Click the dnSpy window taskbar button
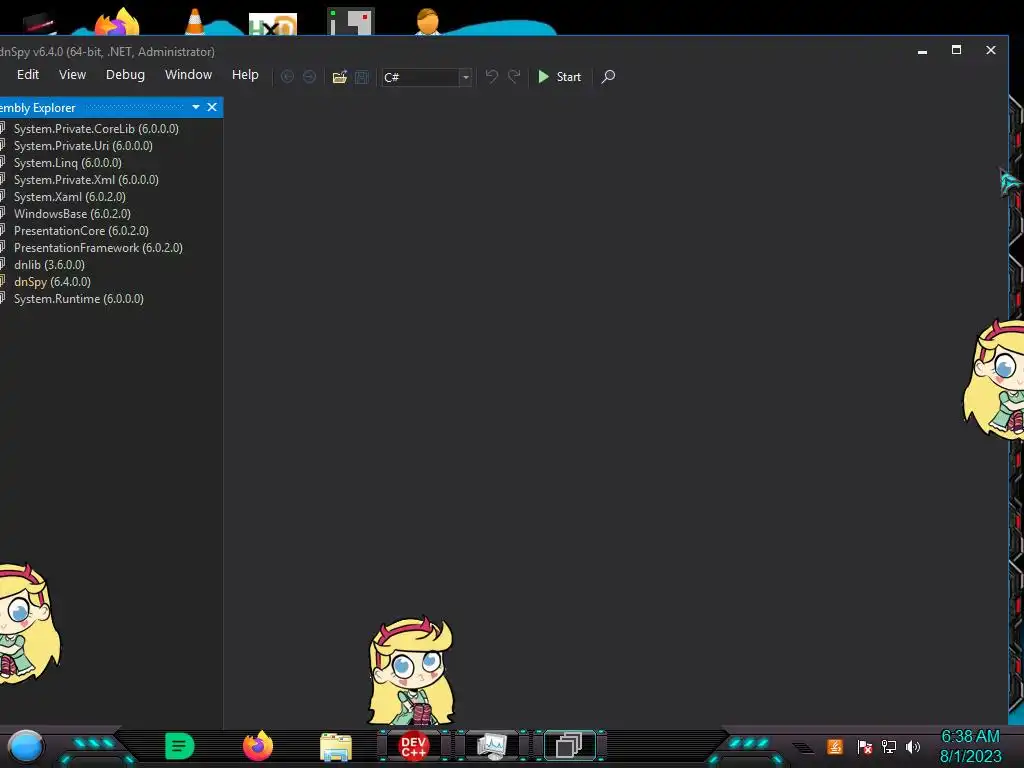The width and height of the screenshot is (1024, 768). 569,746
